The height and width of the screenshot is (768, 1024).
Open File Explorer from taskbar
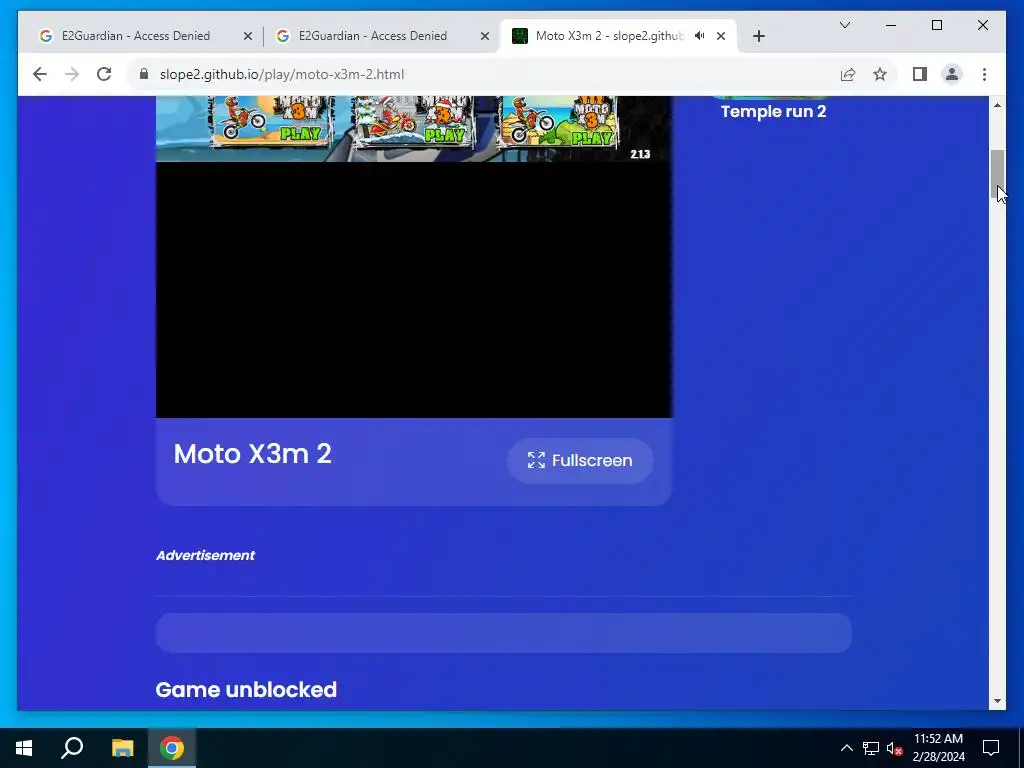click(x=122, y=748)
